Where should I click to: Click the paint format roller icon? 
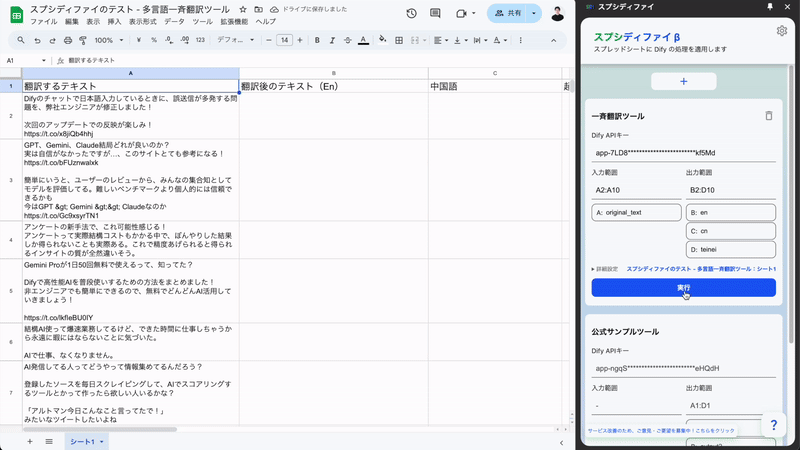[82, 40]
